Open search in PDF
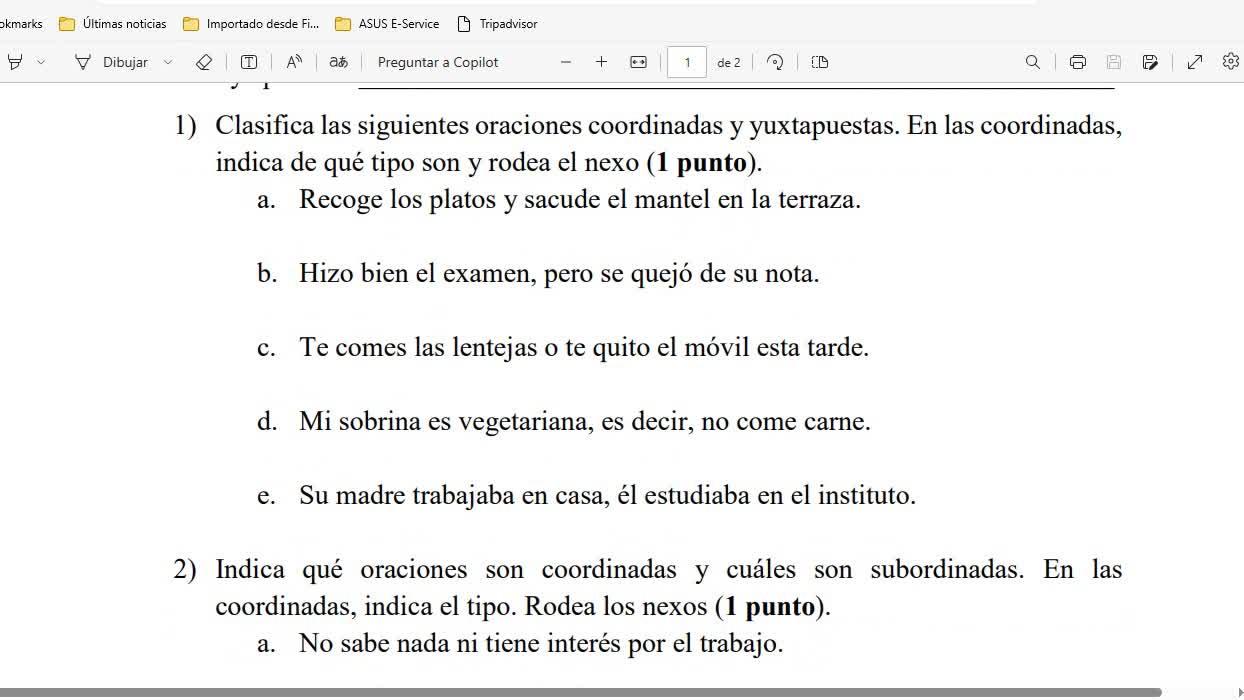Viewport: 1244px width, 700px height. point(1033,62)
